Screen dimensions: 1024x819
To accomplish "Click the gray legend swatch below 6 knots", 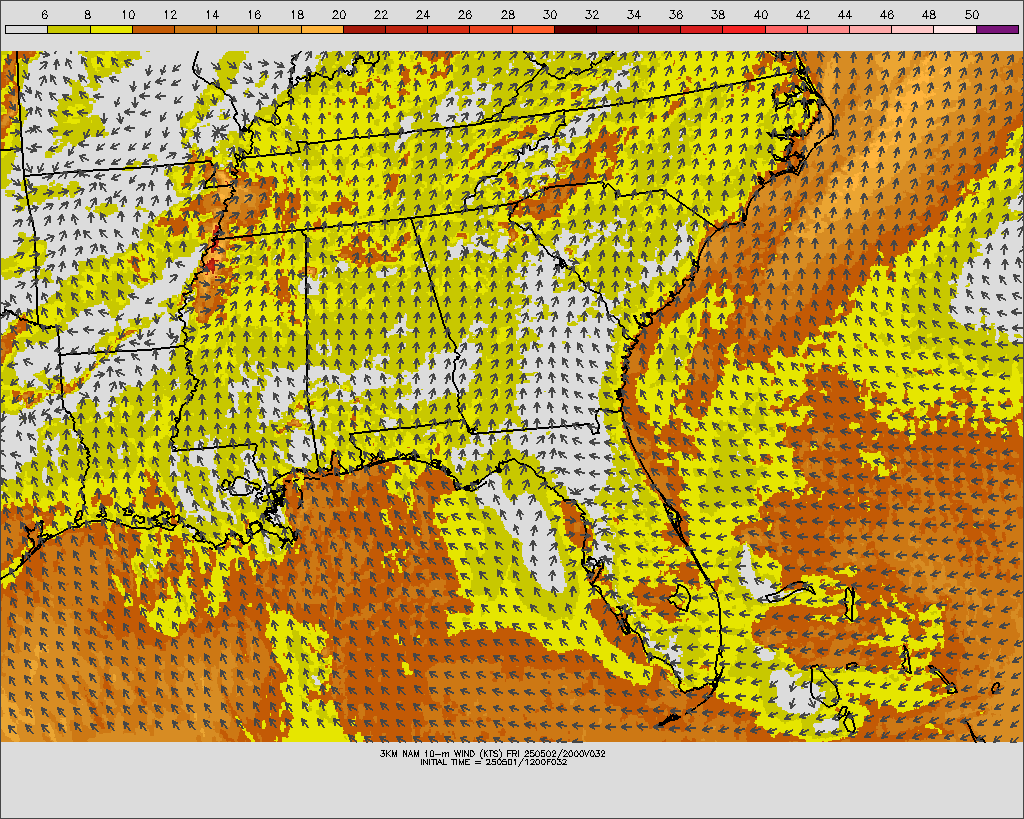I will click(x=27, y=29).
